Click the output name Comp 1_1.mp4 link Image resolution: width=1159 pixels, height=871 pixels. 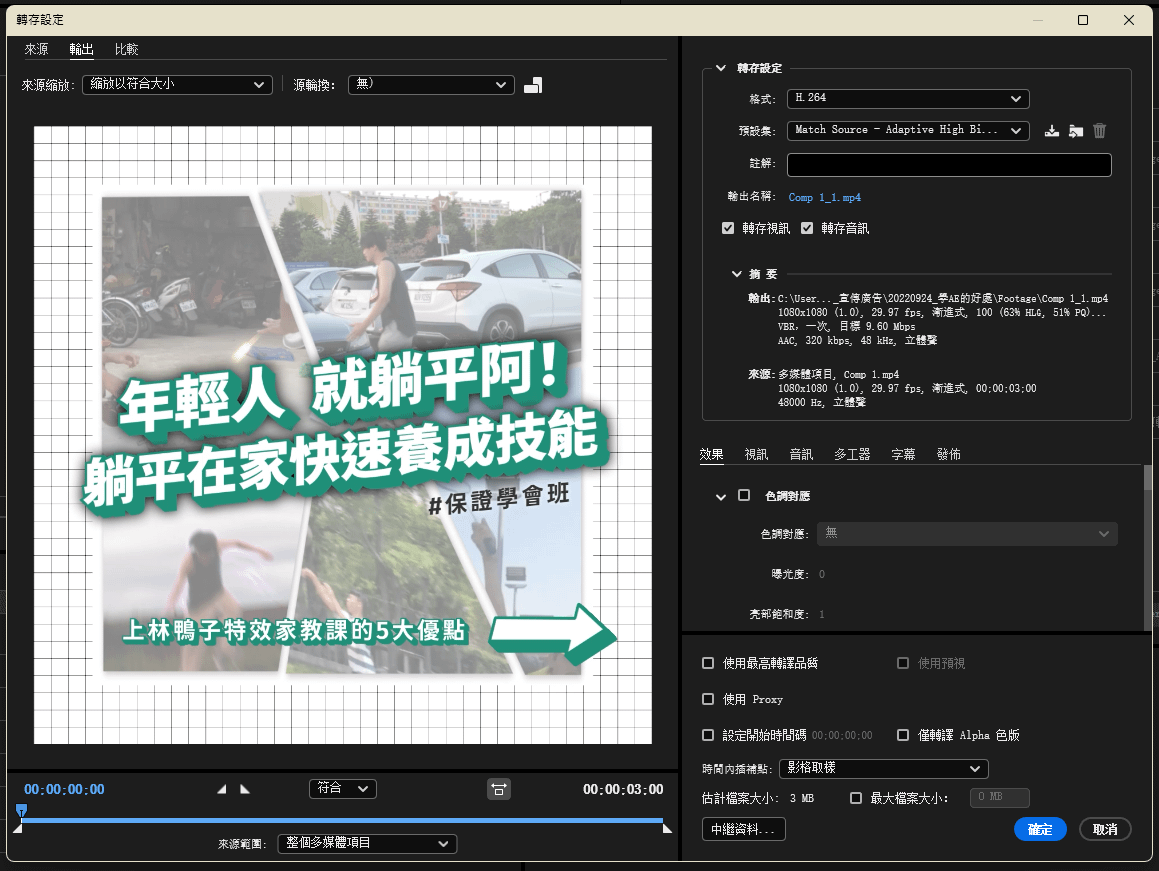pos(824,198)
